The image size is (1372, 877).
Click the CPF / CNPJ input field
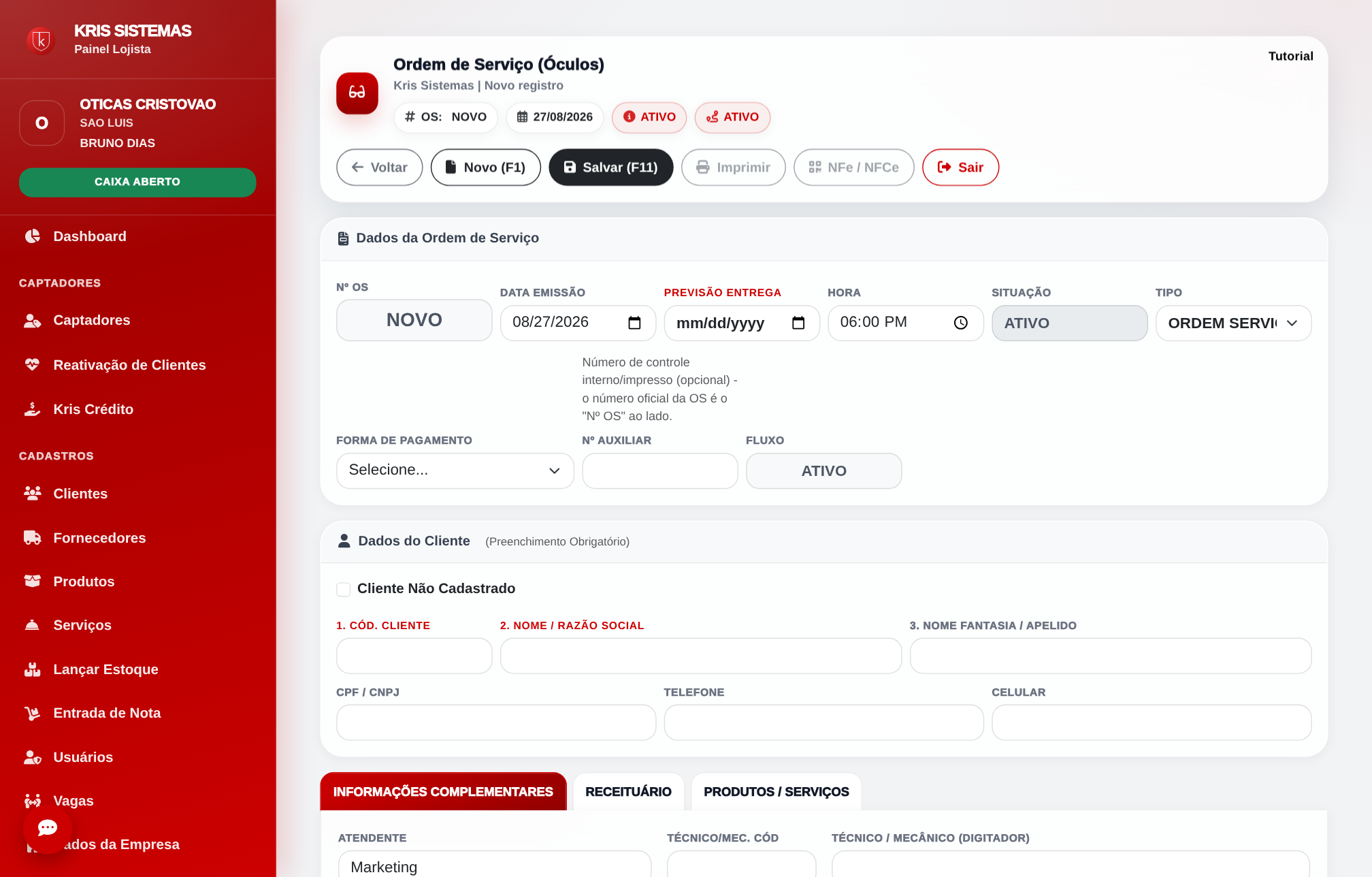(496, 722)
